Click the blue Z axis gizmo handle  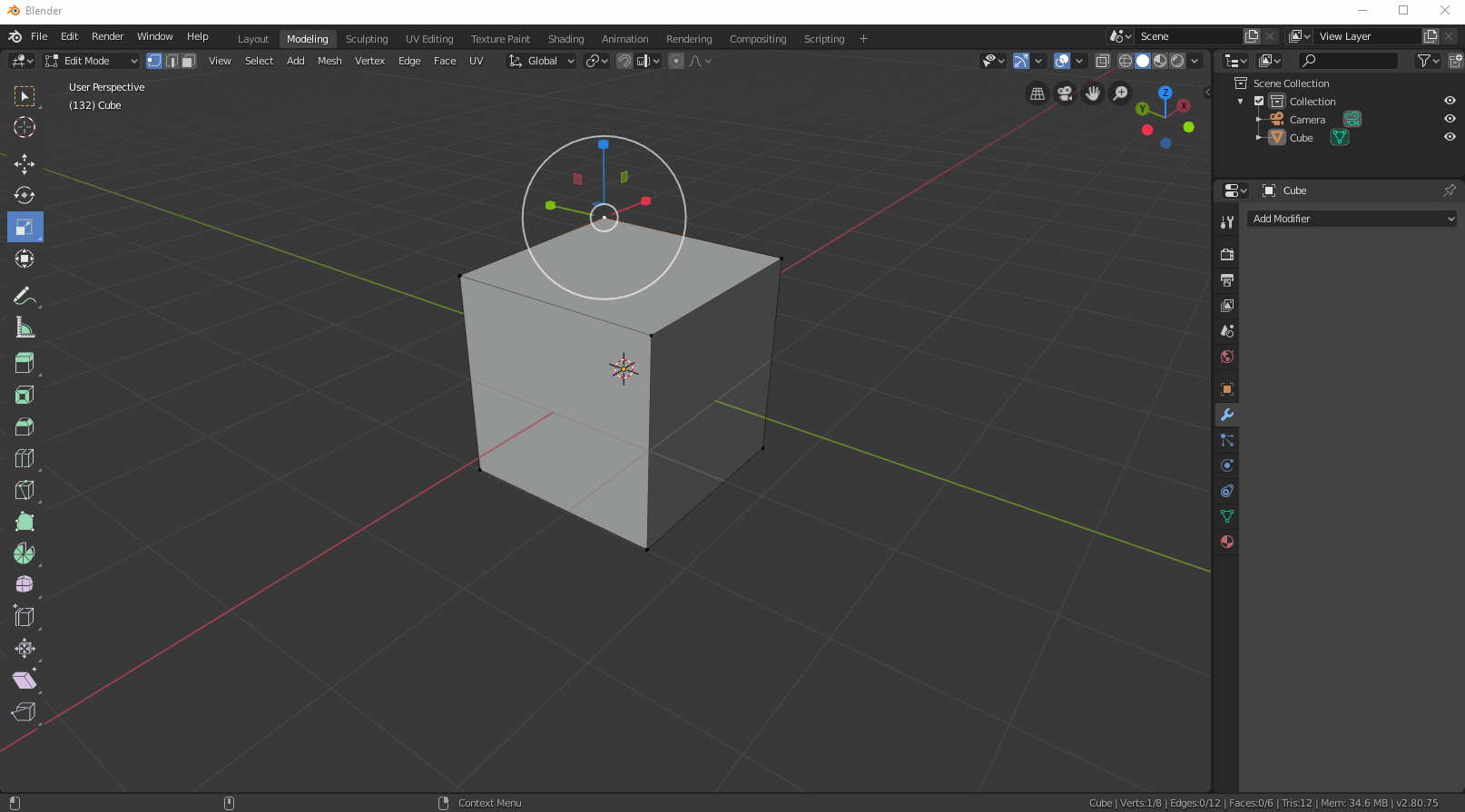(x=604, y=144)
